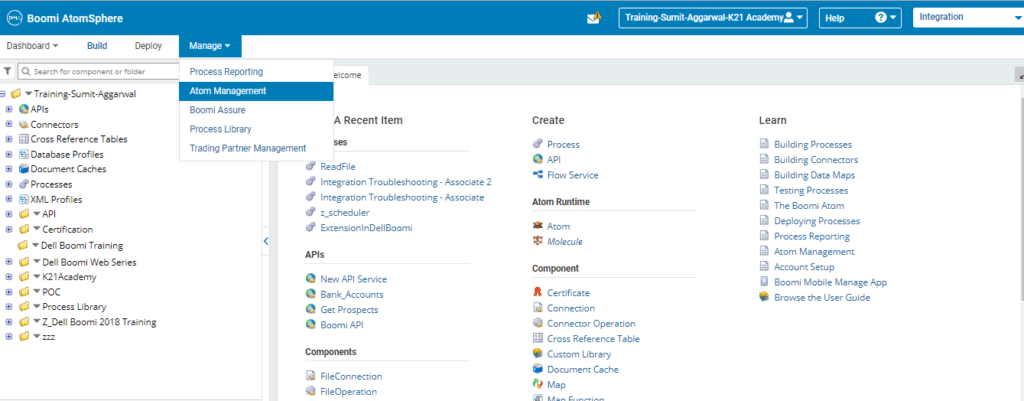Image resolution: width=1024 pixels, height=401 pixels.
Task: Select the Dell Boomi Training folder
Action: point(82,246)
